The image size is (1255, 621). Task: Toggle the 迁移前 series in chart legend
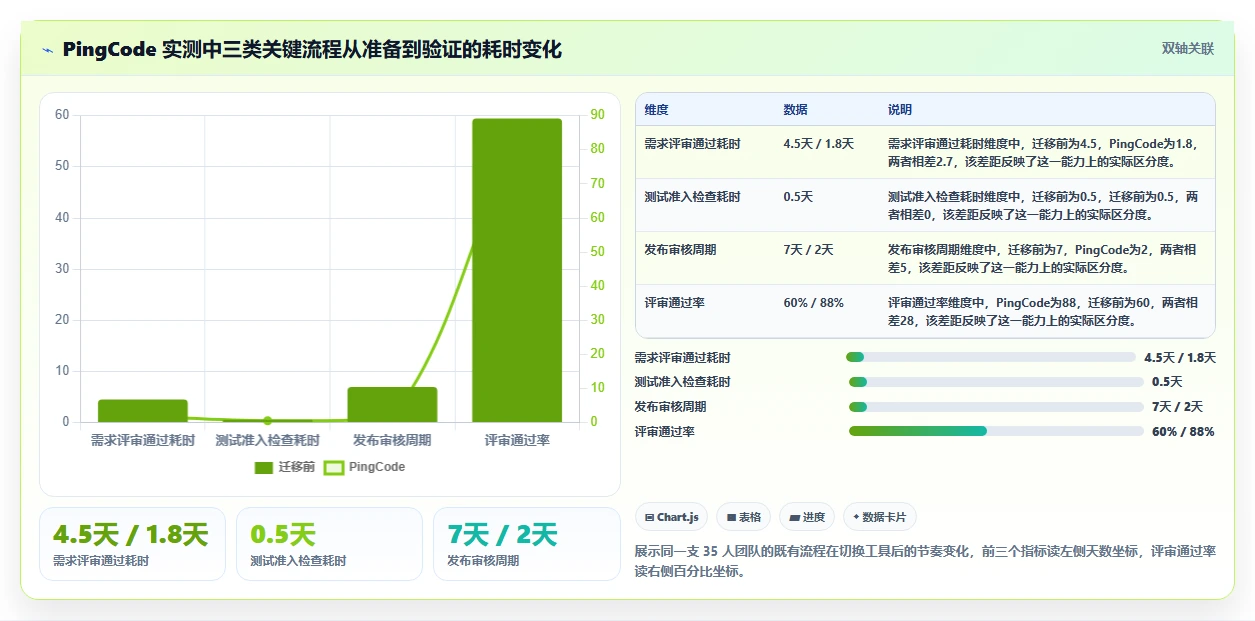pyautogui.click(x=285, y=467)
